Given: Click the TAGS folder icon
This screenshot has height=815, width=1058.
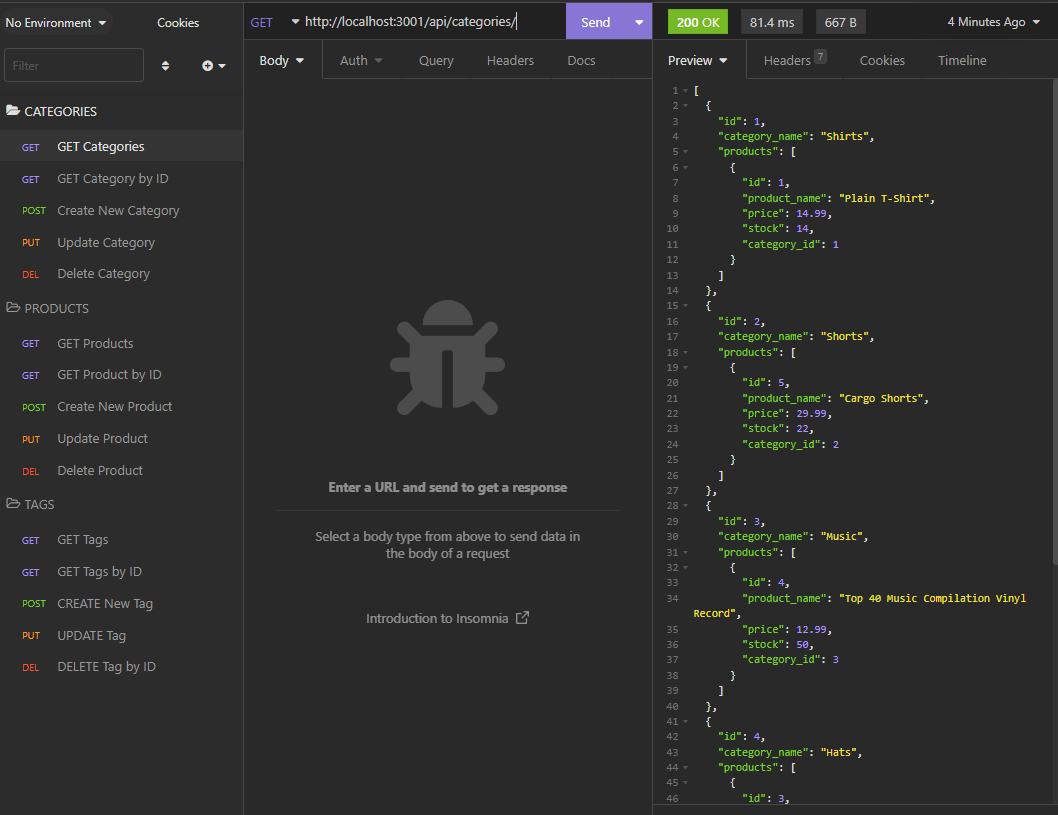Looking at the screenshot, I should (15, 504).
